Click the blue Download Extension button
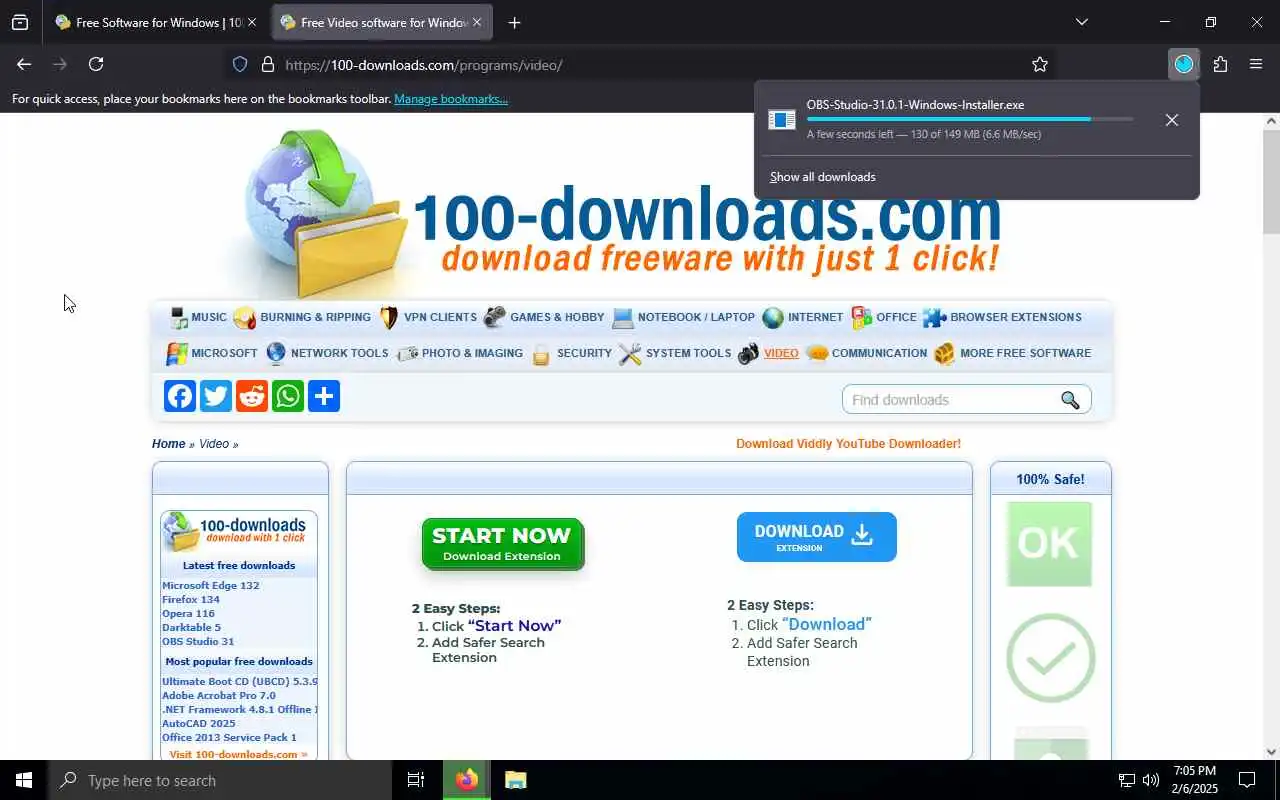The height and width of the screenshot is (800, 1280). (x=816, y=537)
